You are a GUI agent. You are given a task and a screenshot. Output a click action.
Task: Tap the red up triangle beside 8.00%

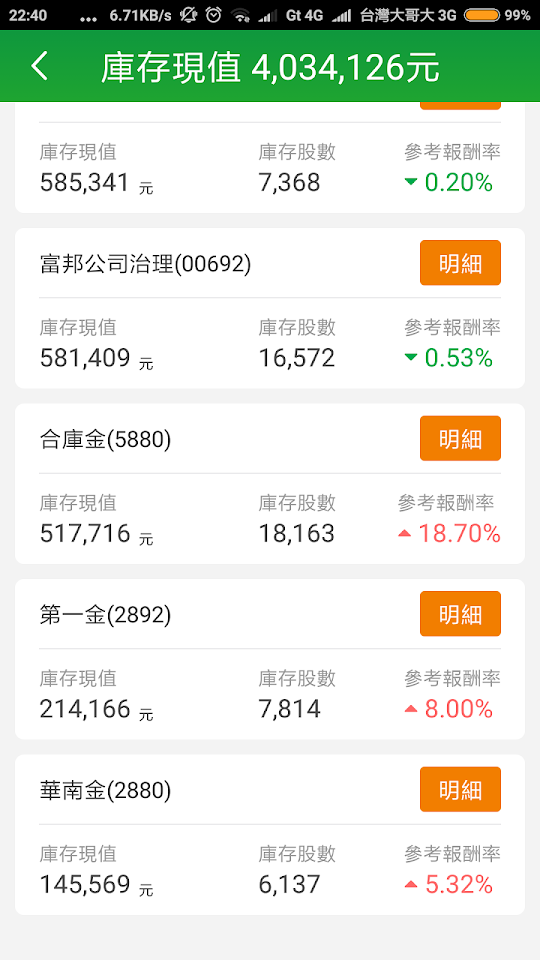point(411,709)
